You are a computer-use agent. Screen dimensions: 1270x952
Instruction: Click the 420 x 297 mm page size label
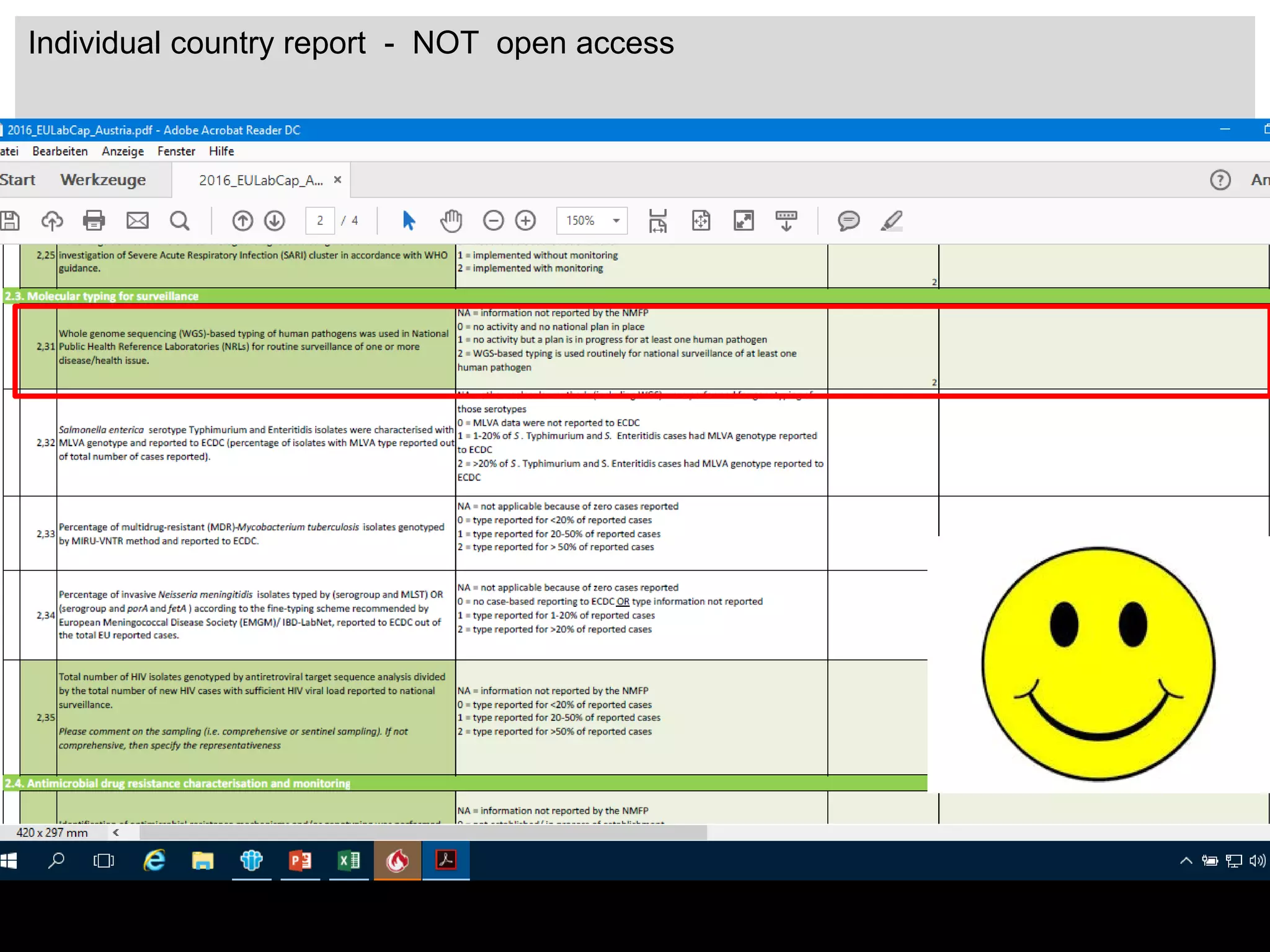52,832
